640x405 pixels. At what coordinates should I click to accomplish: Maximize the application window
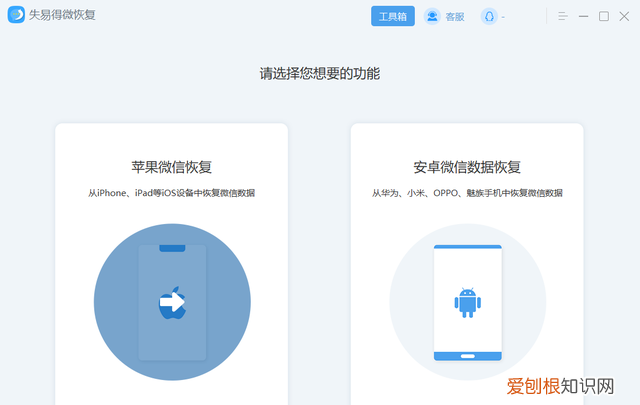[x=604, y=16]
